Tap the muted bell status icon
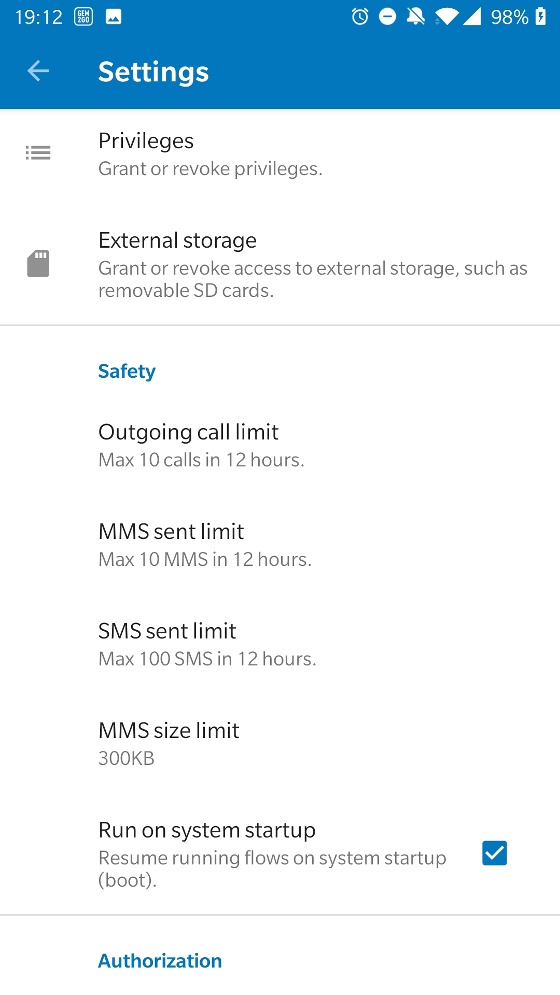The width and height of the screenshot is (560, 995). [415, 17]
